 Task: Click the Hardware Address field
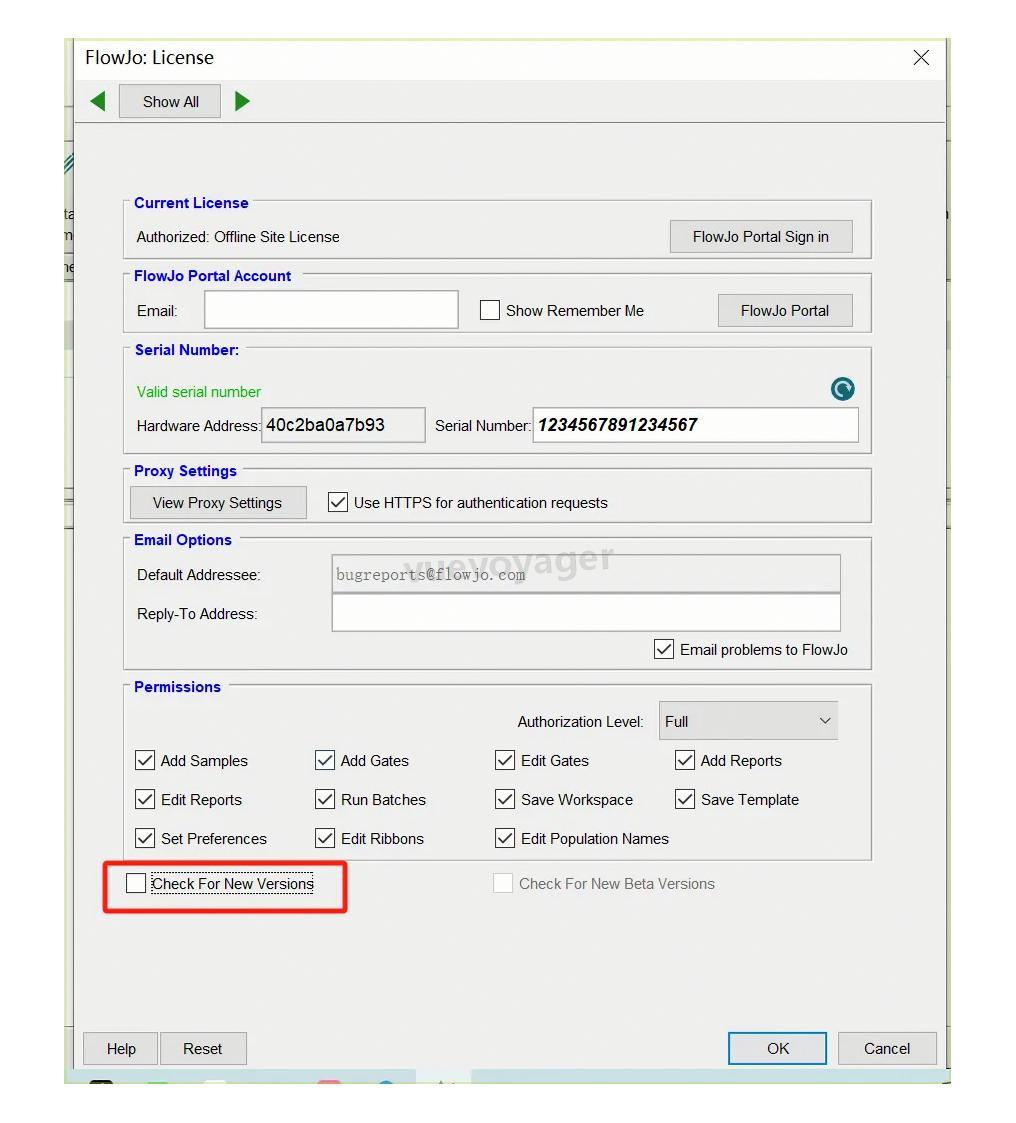pos(343,425)
